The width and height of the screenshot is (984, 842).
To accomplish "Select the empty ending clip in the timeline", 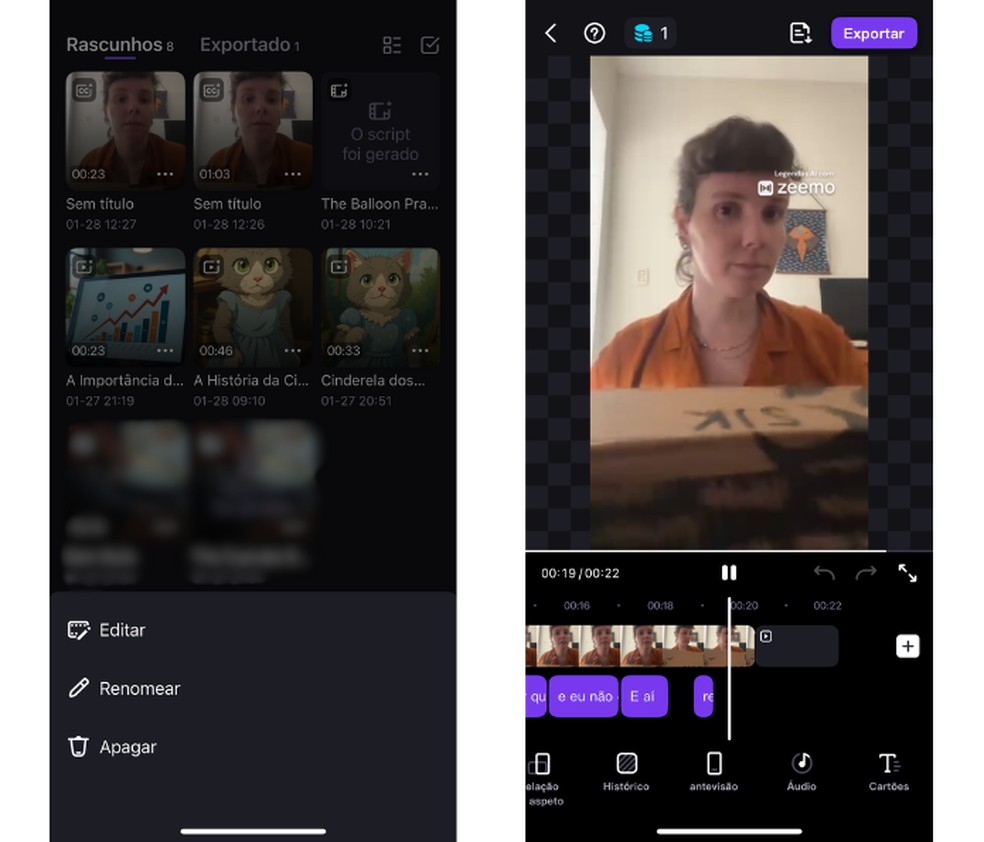I will 797,646.
